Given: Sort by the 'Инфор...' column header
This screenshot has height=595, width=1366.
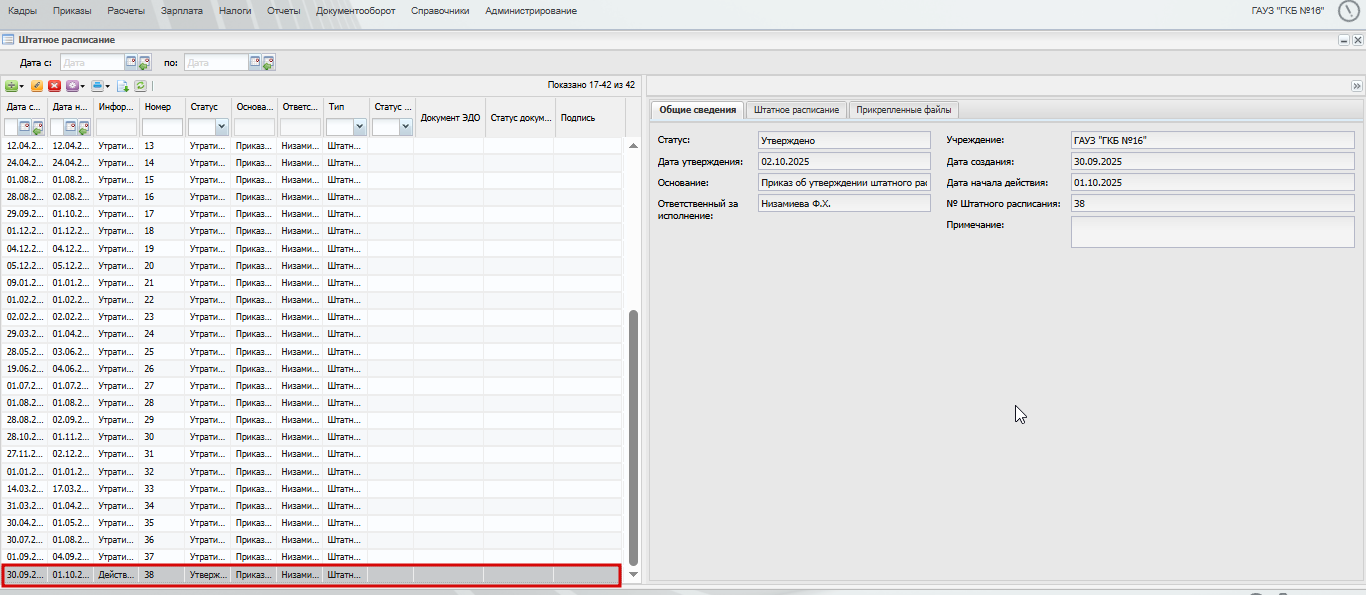Looking at the screenshot, I should pyautogui.click(x=117, y=106).
